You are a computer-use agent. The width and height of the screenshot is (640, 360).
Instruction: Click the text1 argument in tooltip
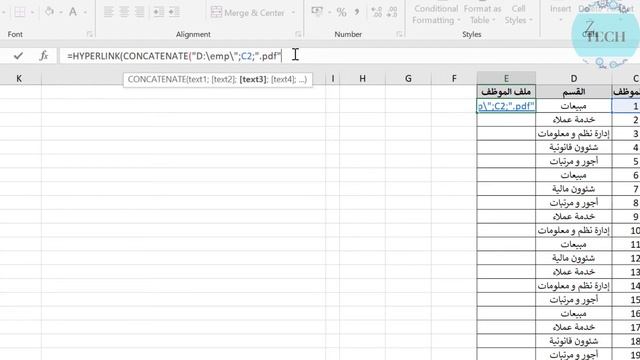coord(197,79)
